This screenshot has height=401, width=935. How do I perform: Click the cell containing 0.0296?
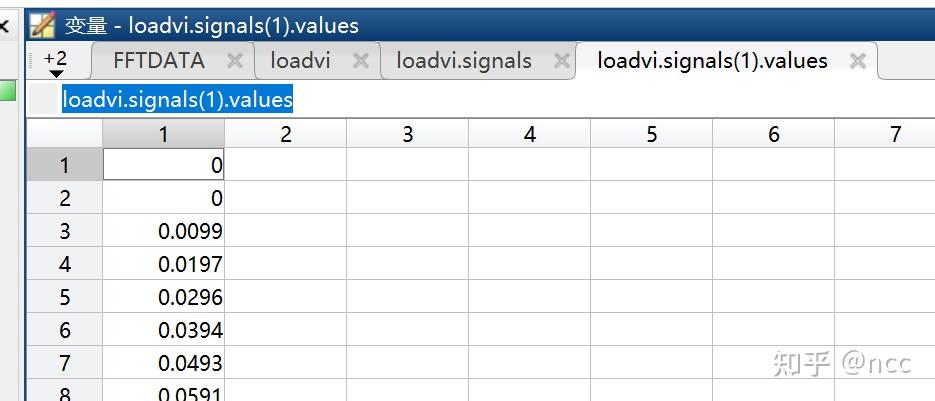[x=164, y=297]
